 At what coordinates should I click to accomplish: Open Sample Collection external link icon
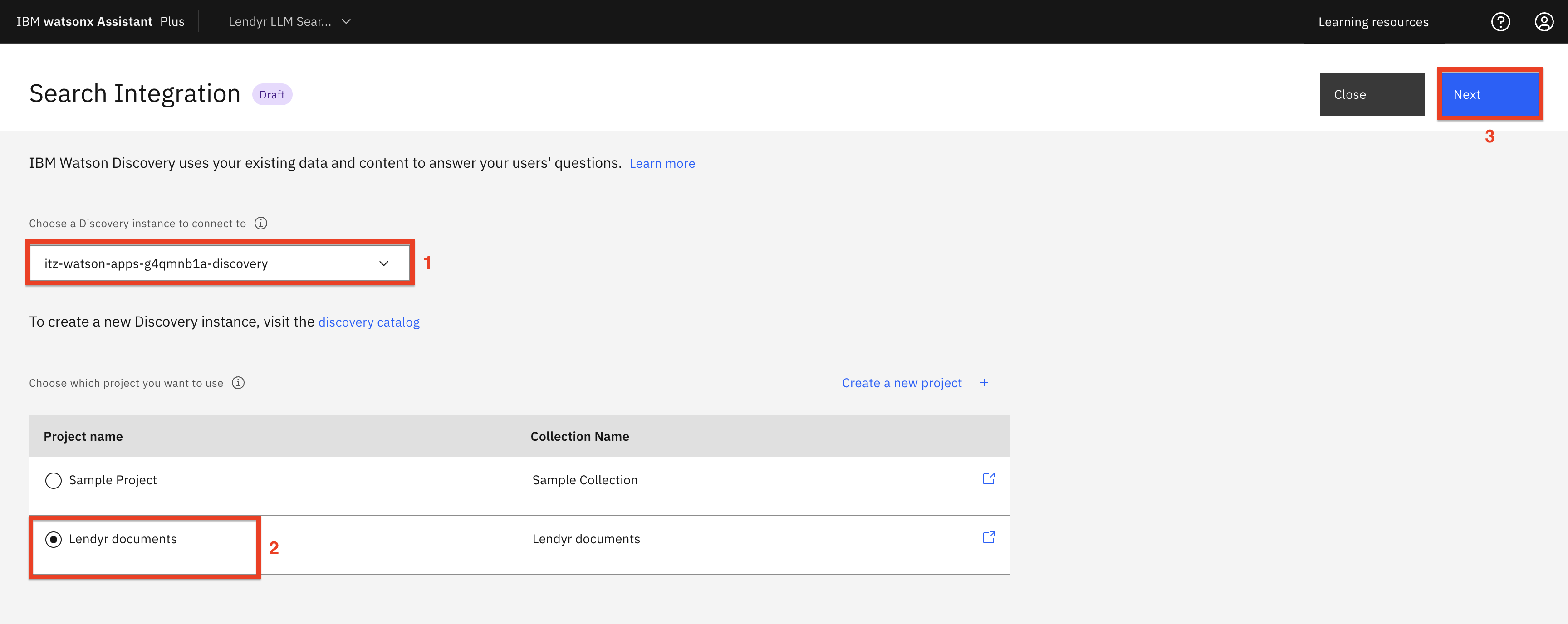pos(989,478)
